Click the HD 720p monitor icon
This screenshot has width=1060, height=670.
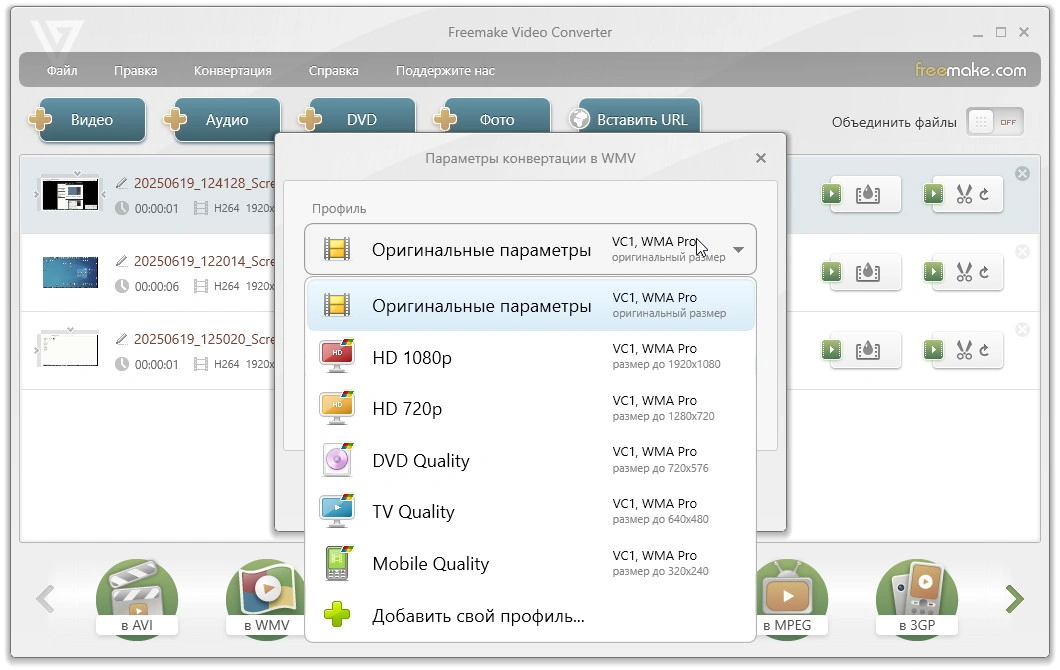click(x=337, y=408)
